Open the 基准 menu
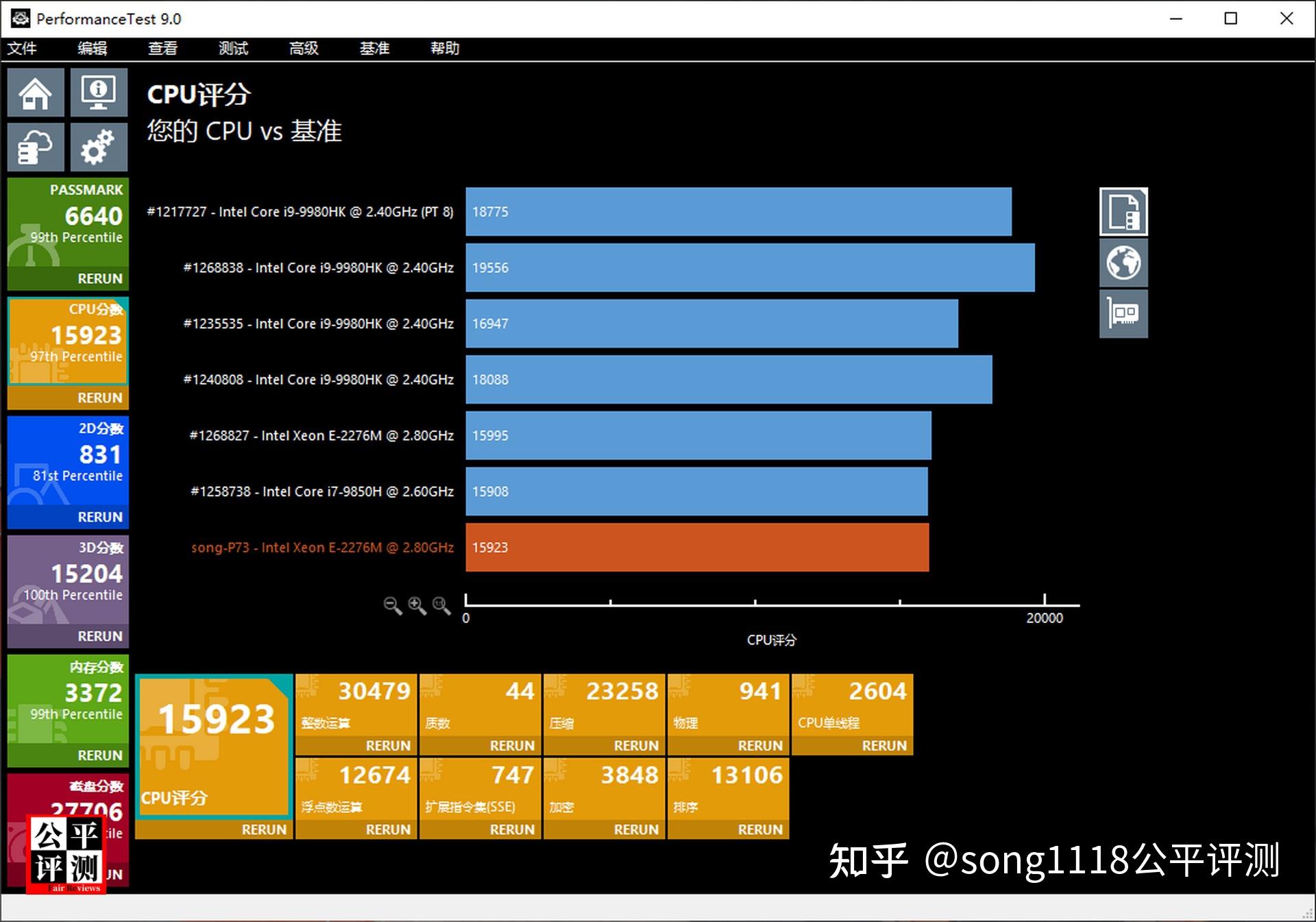 [x=375, y=48]
